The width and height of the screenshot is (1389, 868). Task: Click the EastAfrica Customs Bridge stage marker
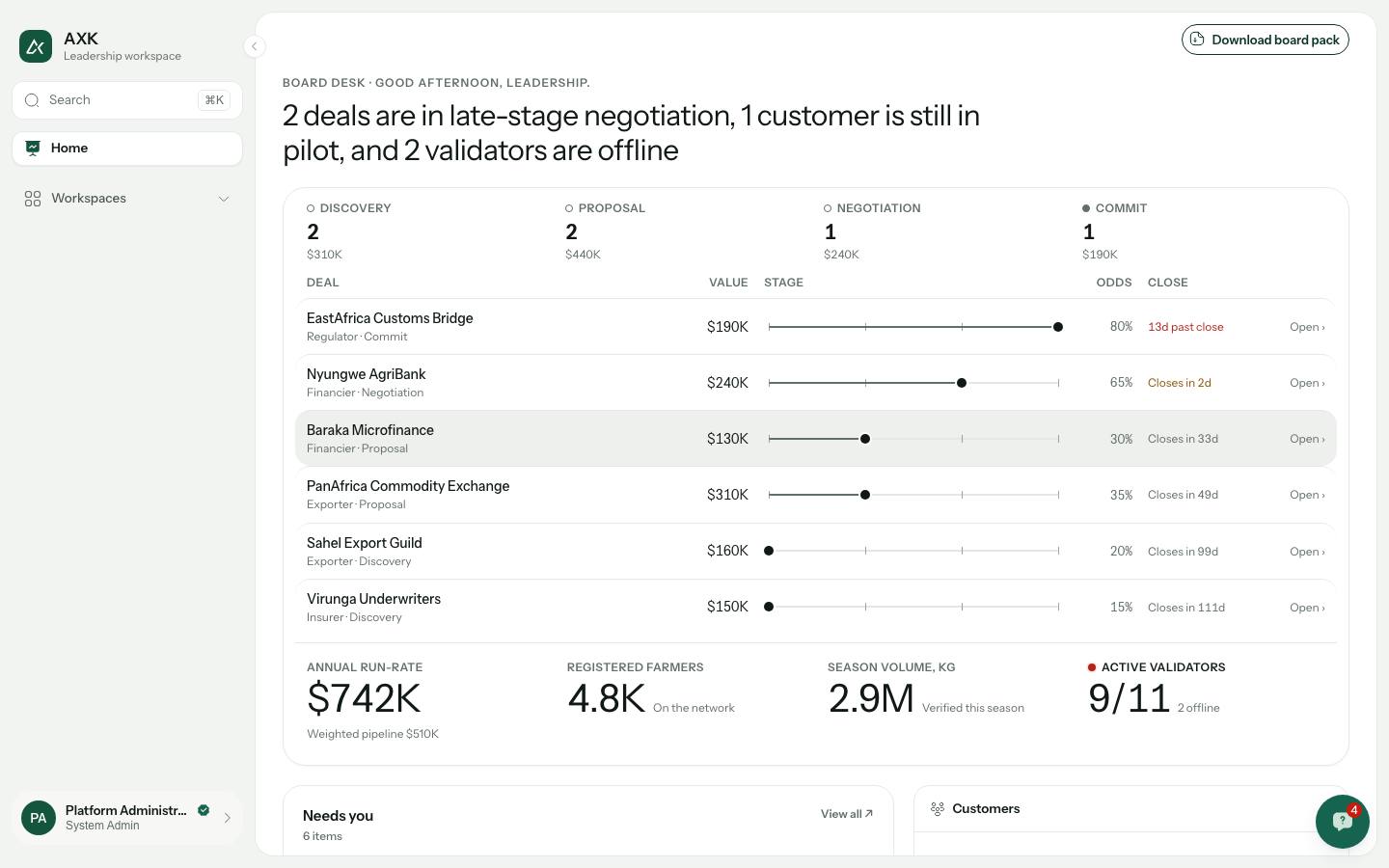pos(1058,327)
